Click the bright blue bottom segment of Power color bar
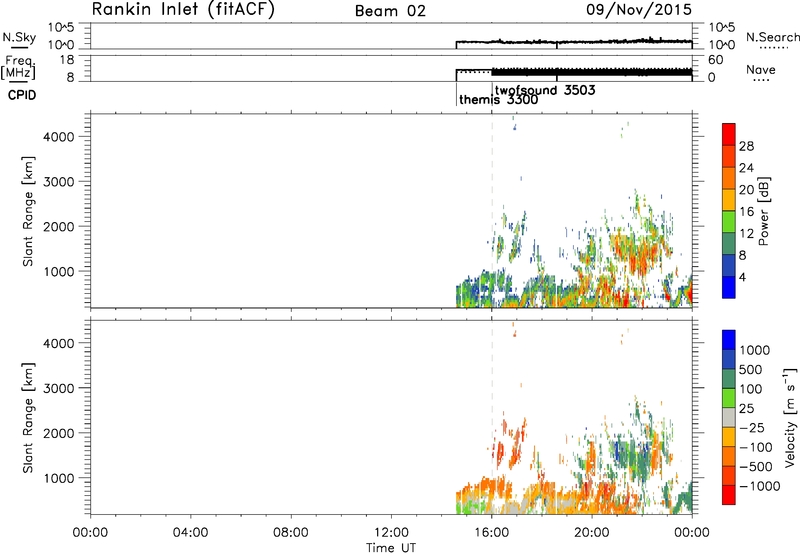The height and width of the screenshot is (554, 800). [x=729, y=287]
